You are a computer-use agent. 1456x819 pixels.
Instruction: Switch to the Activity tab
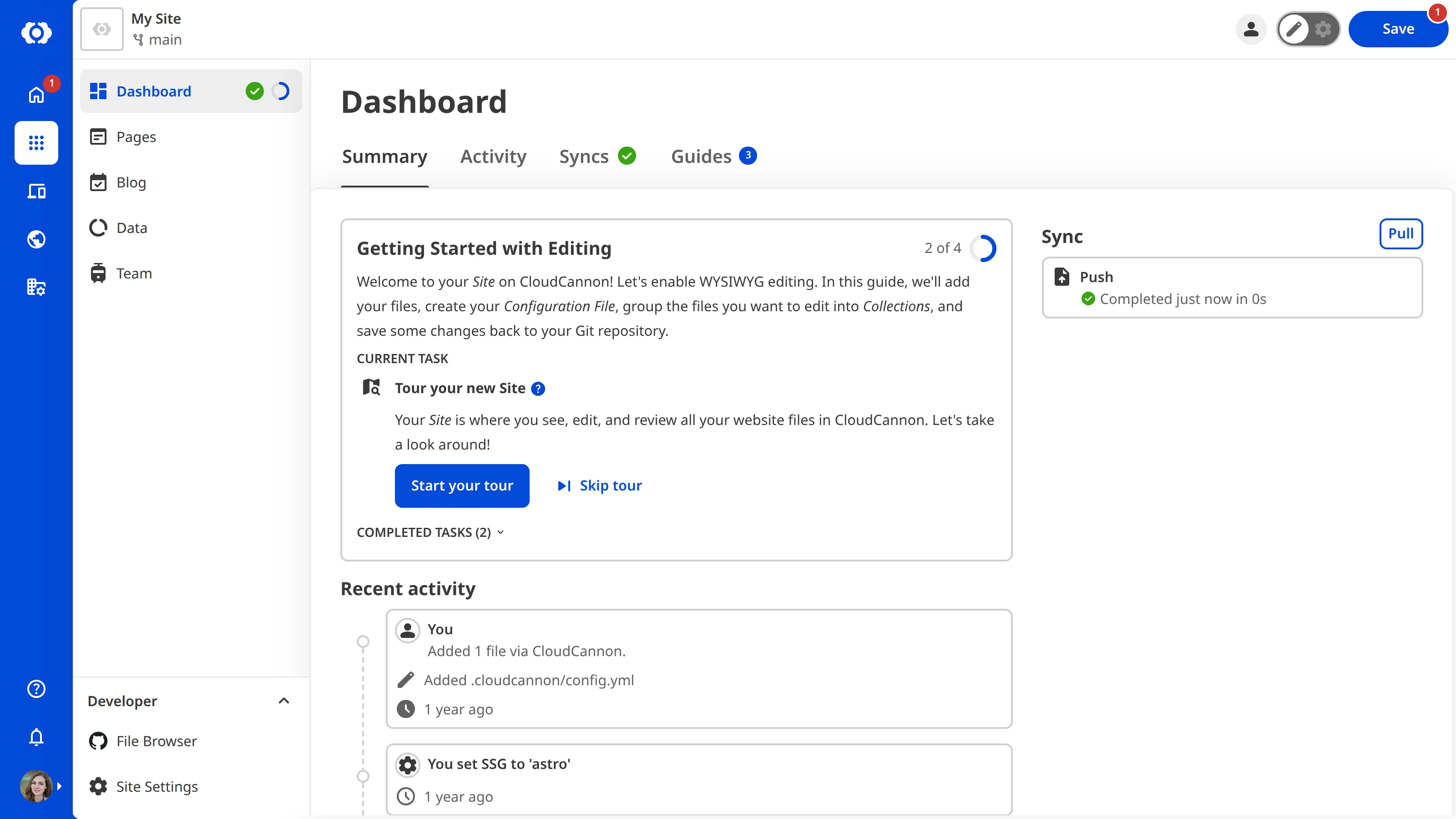coord(493,157)
